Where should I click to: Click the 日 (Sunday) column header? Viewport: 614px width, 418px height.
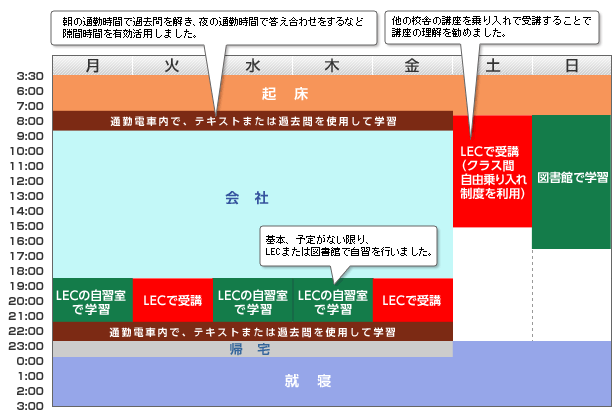tap(572, 65)
